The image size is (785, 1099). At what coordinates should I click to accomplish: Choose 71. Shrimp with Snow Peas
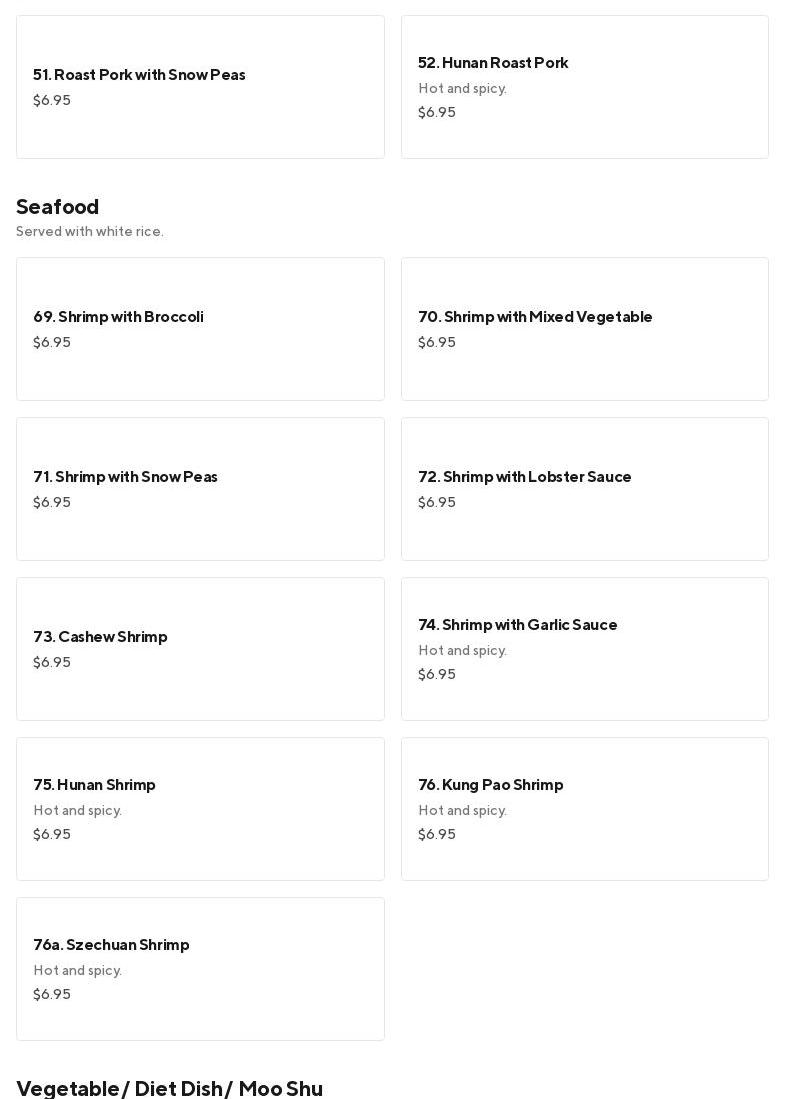click(200, 489)
